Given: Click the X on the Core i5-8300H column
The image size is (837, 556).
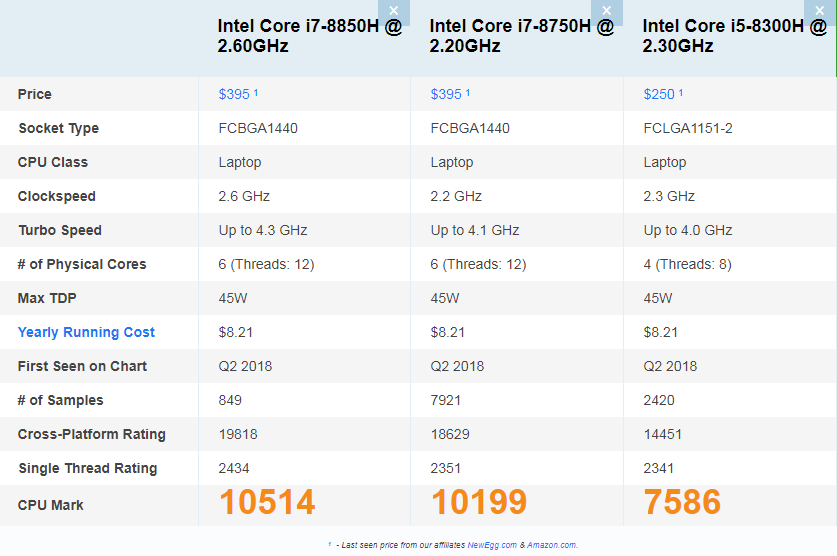Looking at the screenshot, I should tap(818, 11).
